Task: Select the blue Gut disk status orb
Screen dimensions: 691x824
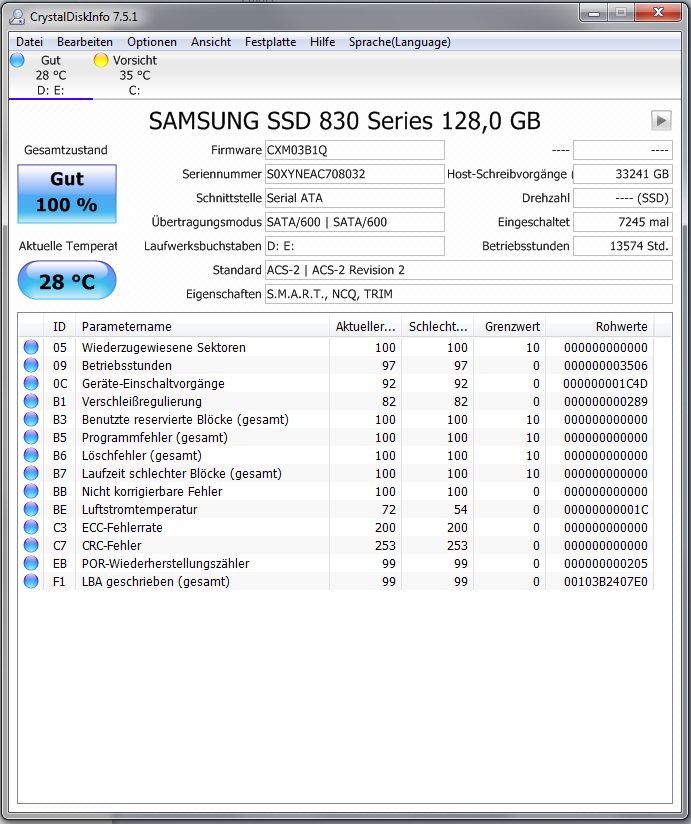Action: coord(17,60)
